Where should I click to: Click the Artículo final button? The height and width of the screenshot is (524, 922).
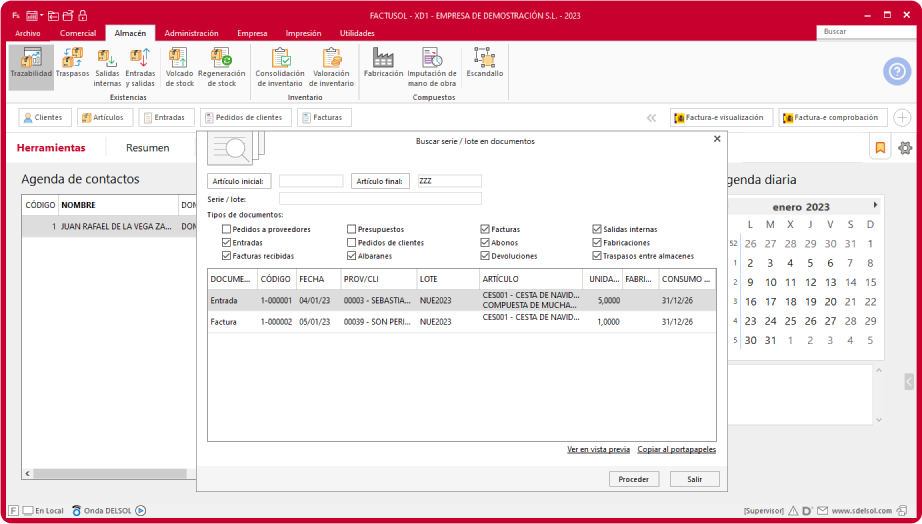(x=380, y=181)
